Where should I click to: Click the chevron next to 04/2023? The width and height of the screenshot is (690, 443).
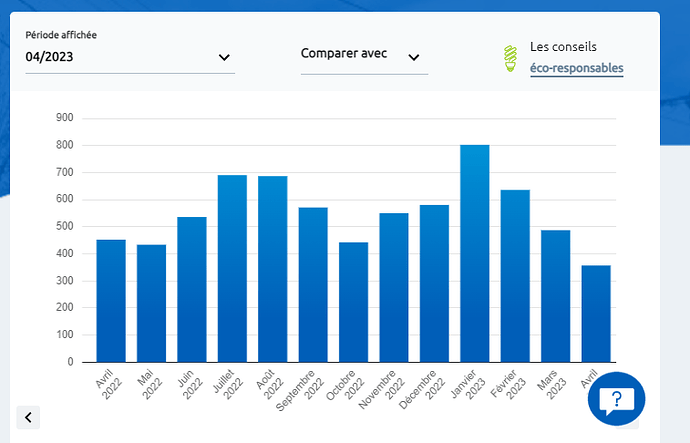click(224, 58)
